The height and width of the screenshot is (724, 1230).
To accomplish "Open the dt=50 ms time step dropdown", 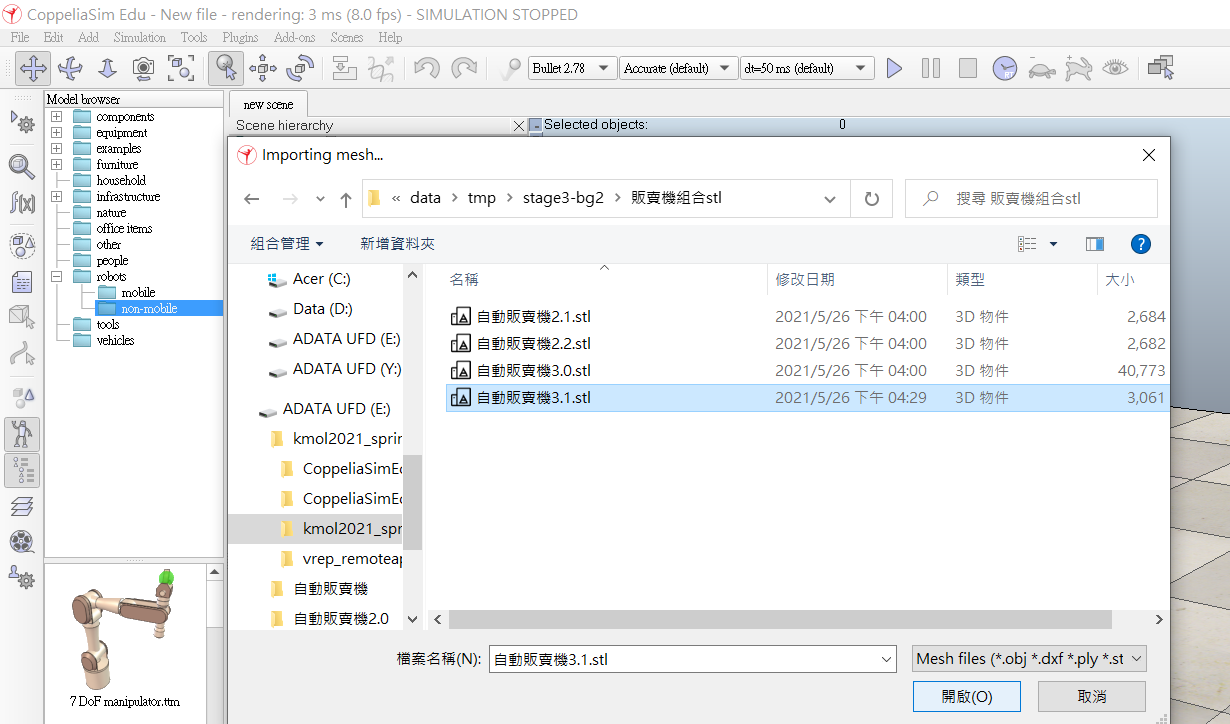I will [807, 68].
